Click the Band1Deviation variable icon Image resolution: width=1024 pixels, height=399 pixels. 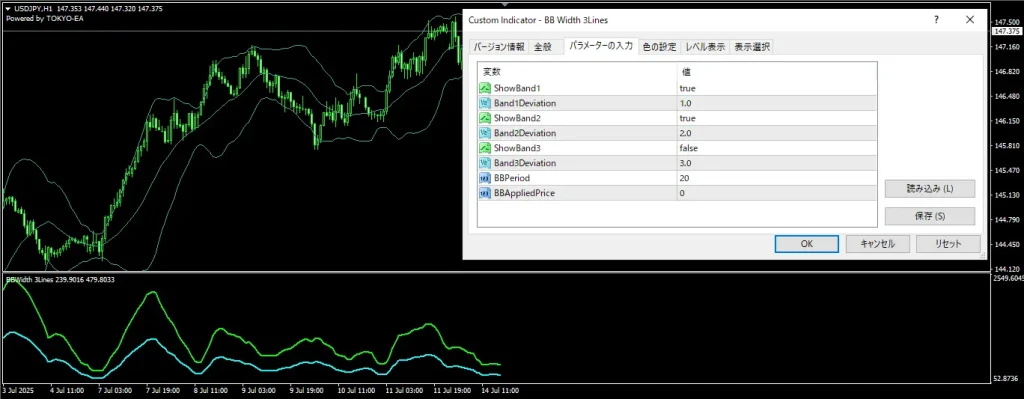click(x=485, y=103)
